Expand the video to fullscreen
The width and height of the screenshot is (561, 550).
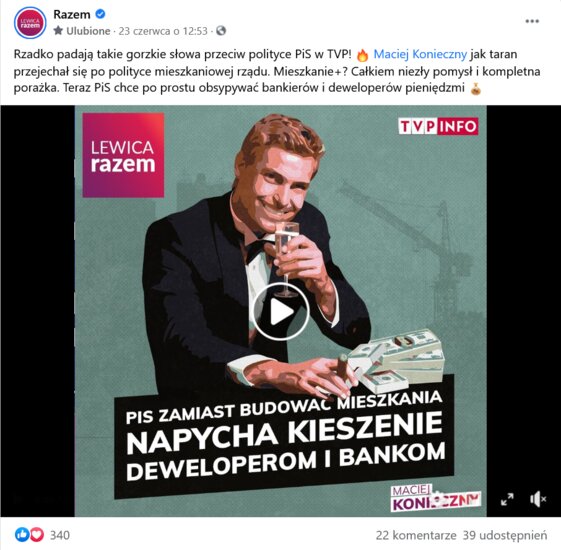click(x=507, y=499)
